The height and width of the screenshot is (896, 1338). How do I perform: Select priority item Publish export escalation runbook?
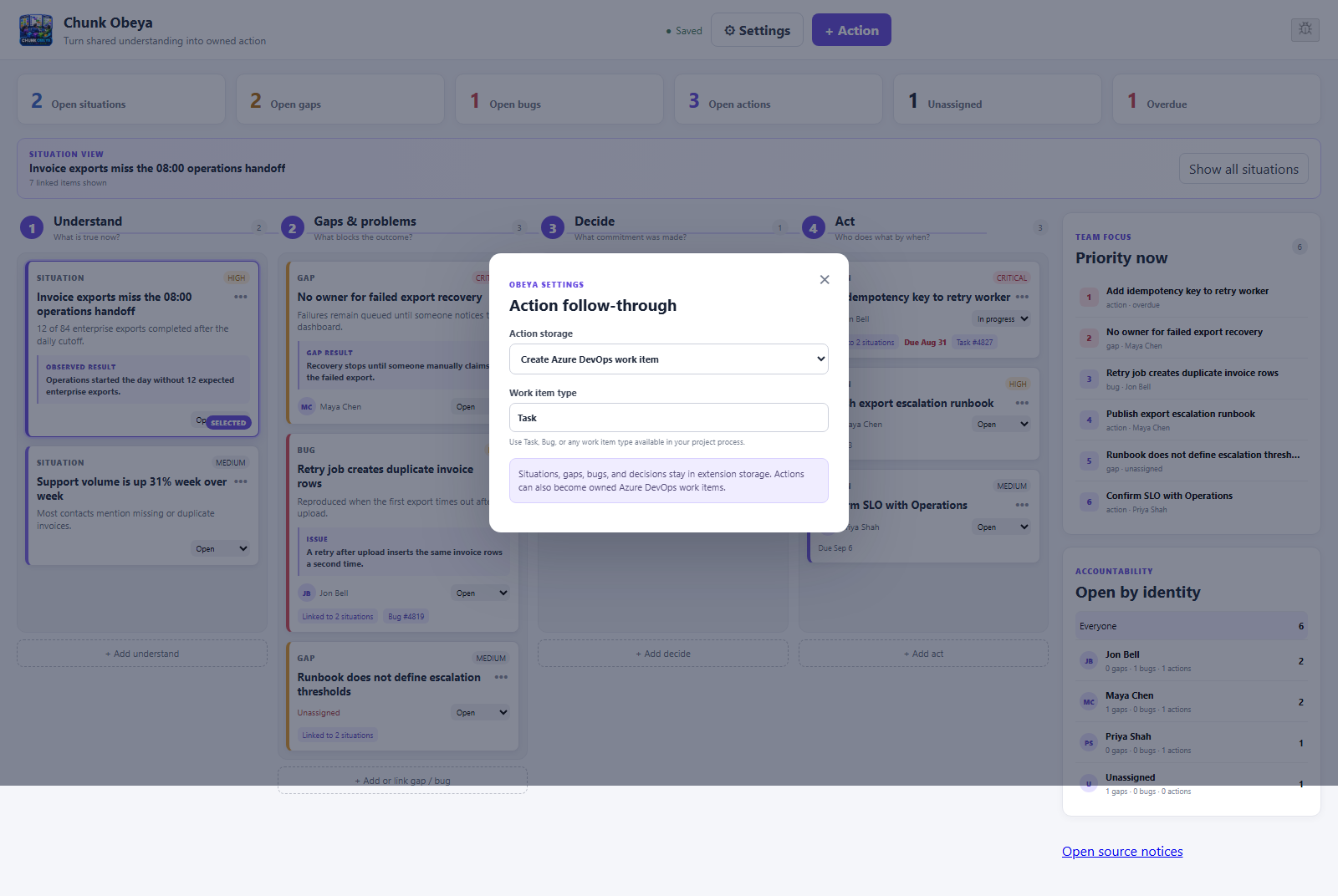tap(1192, 420)
